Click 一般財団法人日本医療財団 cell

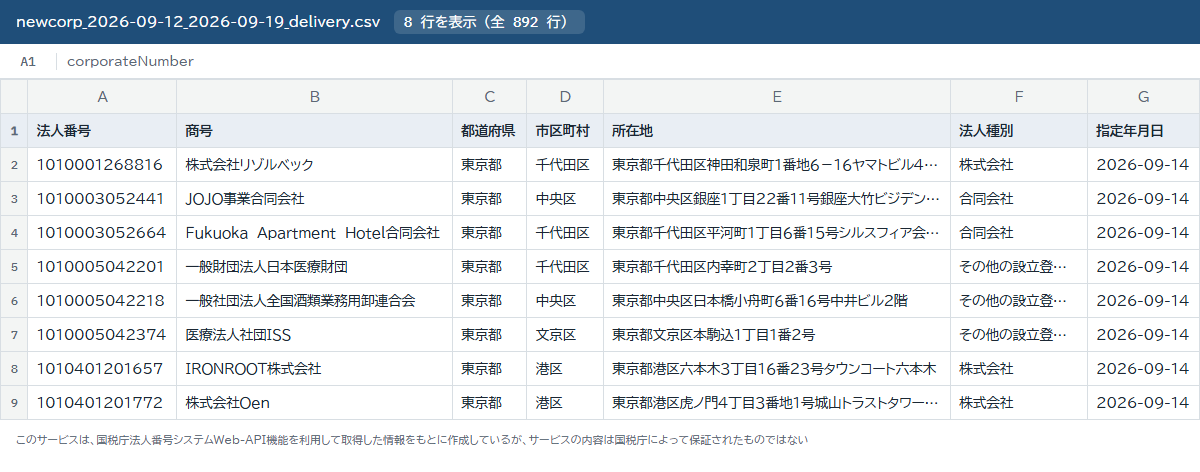tap(315, 267)
